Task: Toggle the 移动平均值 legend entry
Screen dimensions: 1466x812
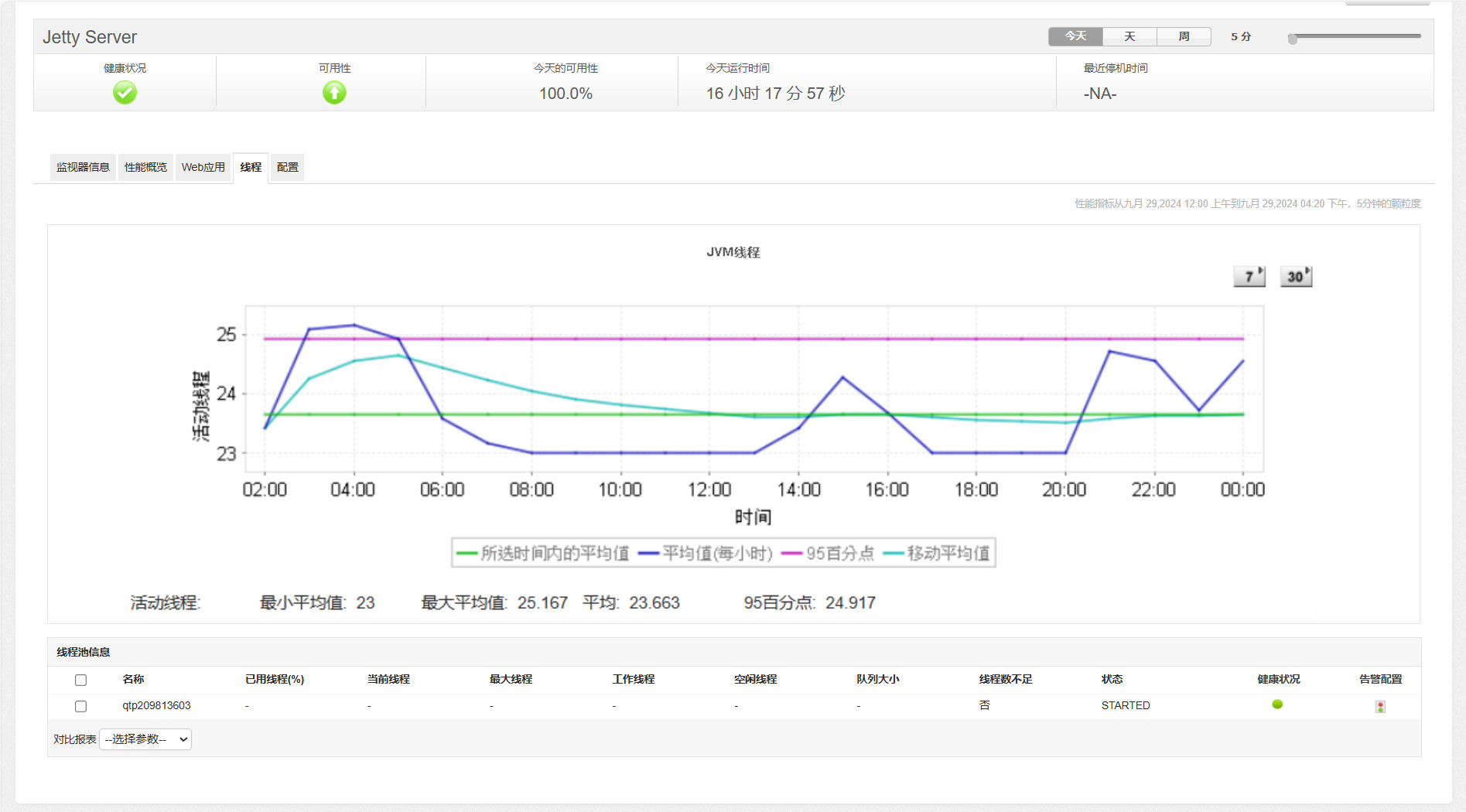Action: [937, 554]
